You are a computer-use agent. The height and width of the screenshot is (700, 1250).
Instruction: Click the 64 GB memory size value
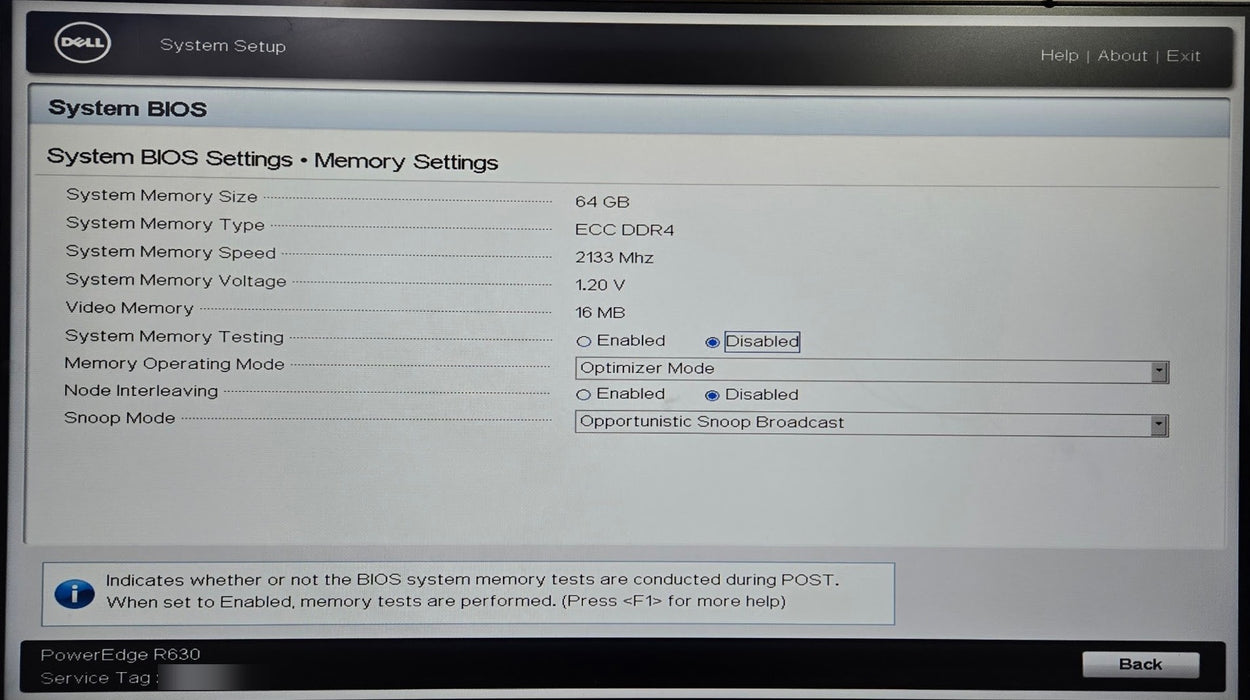pyautogui.click(x=602, y=202)
